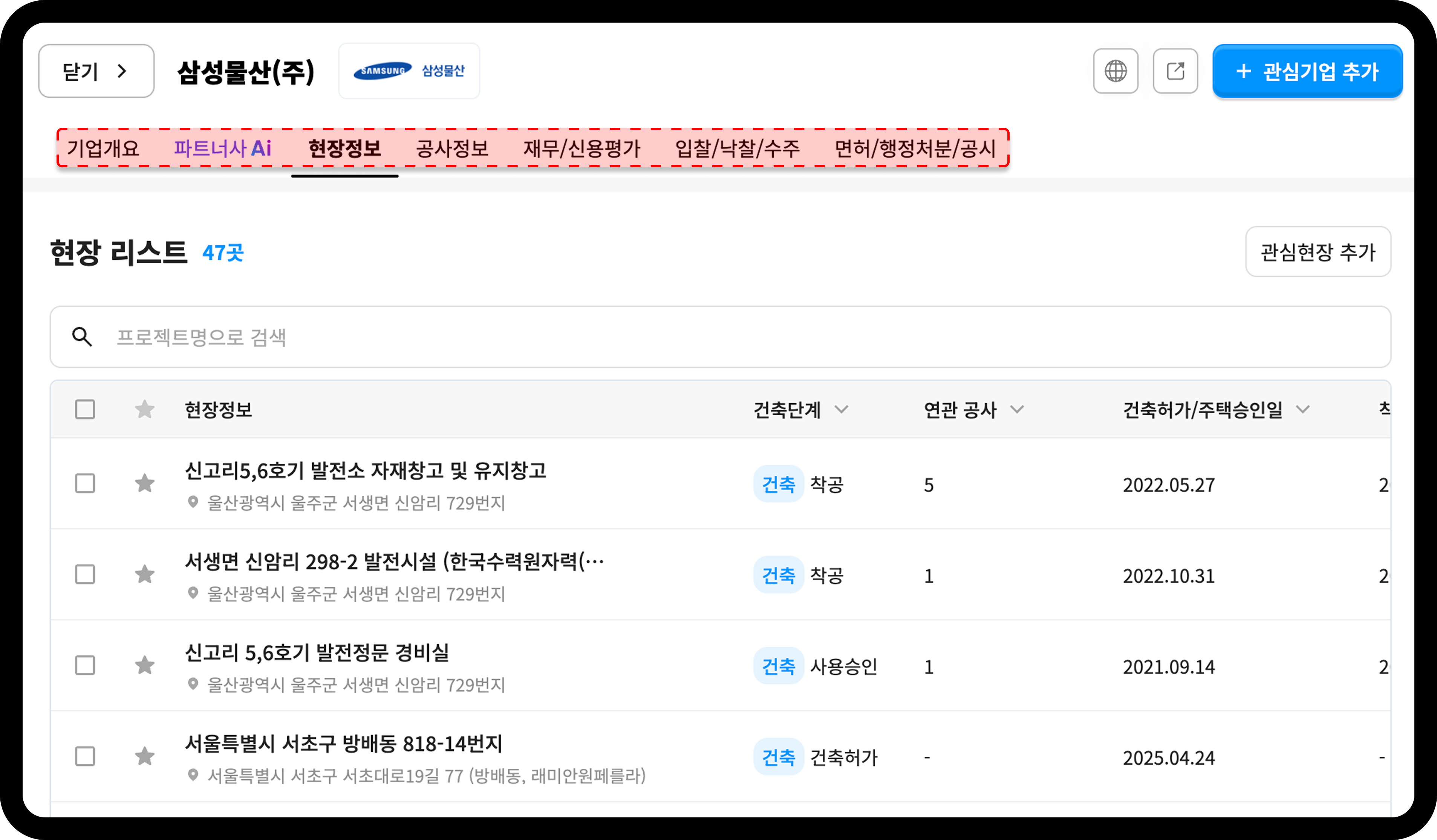Toggle the select-all checkbox in table header
1437x840 pixels.
(x=85, y=410)
